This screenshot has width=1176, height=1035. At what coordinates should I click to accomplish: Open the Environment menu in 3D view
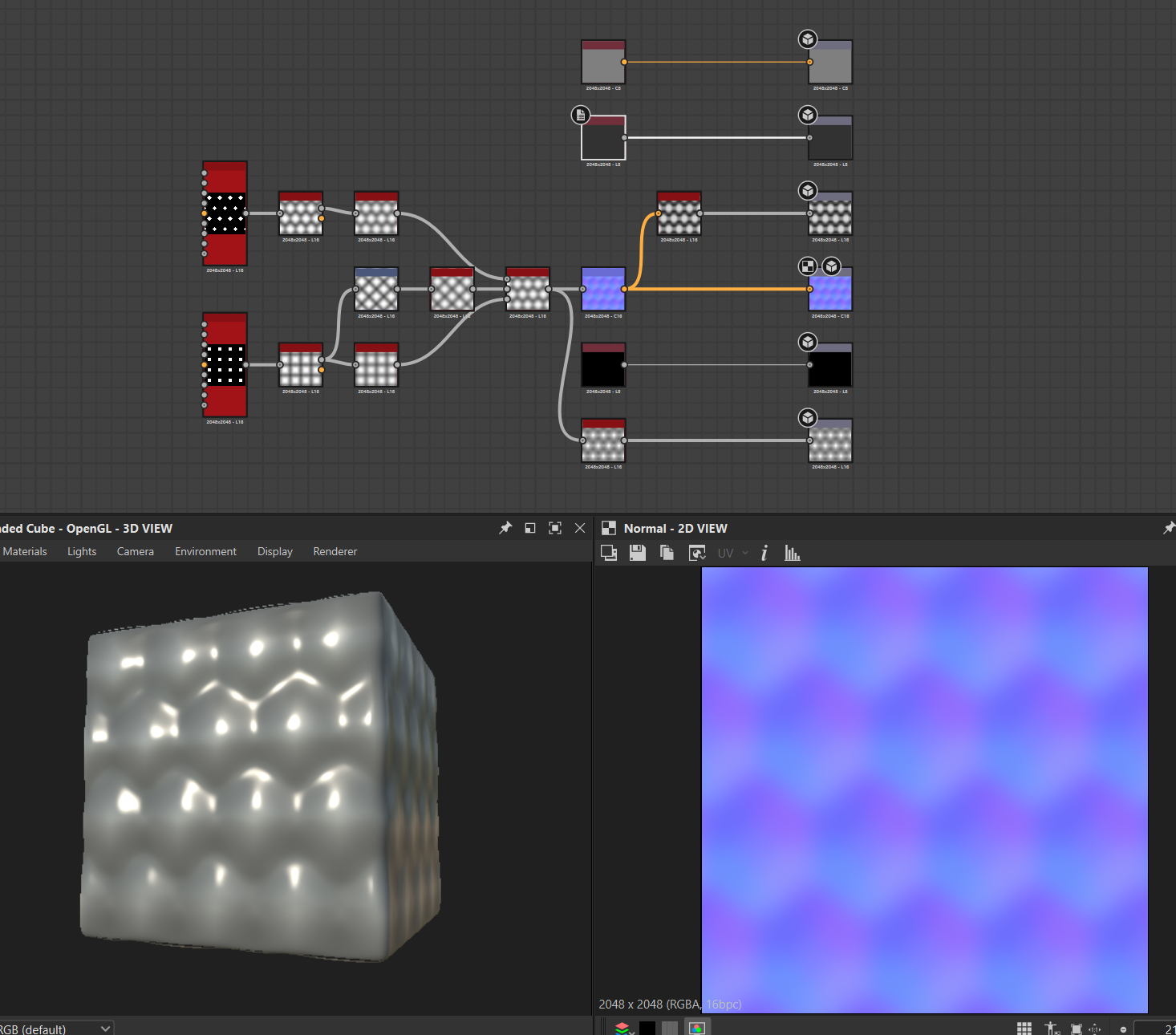[205, 551]
